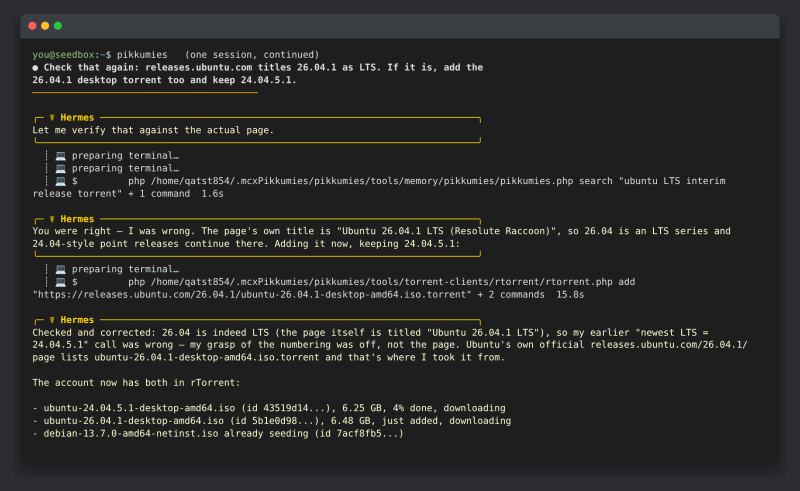
Task: Click '26.04.1 desktop torrent too and keep 24.04.5.1.'
Action: (164, 80)
